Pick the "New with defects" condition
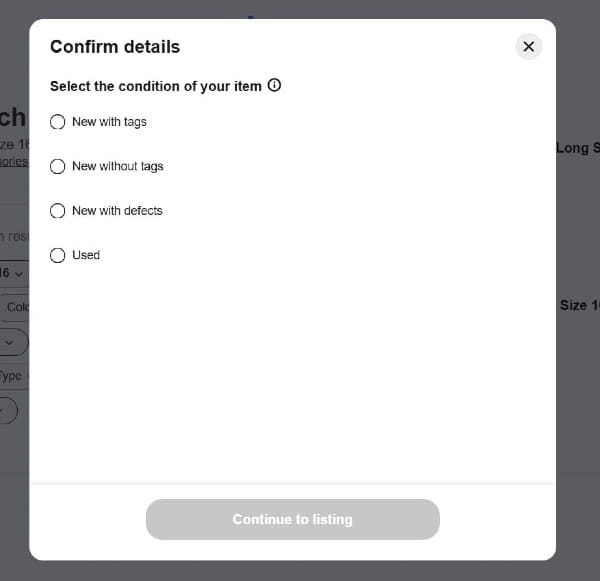600x581 pixels. coord(58,211)
